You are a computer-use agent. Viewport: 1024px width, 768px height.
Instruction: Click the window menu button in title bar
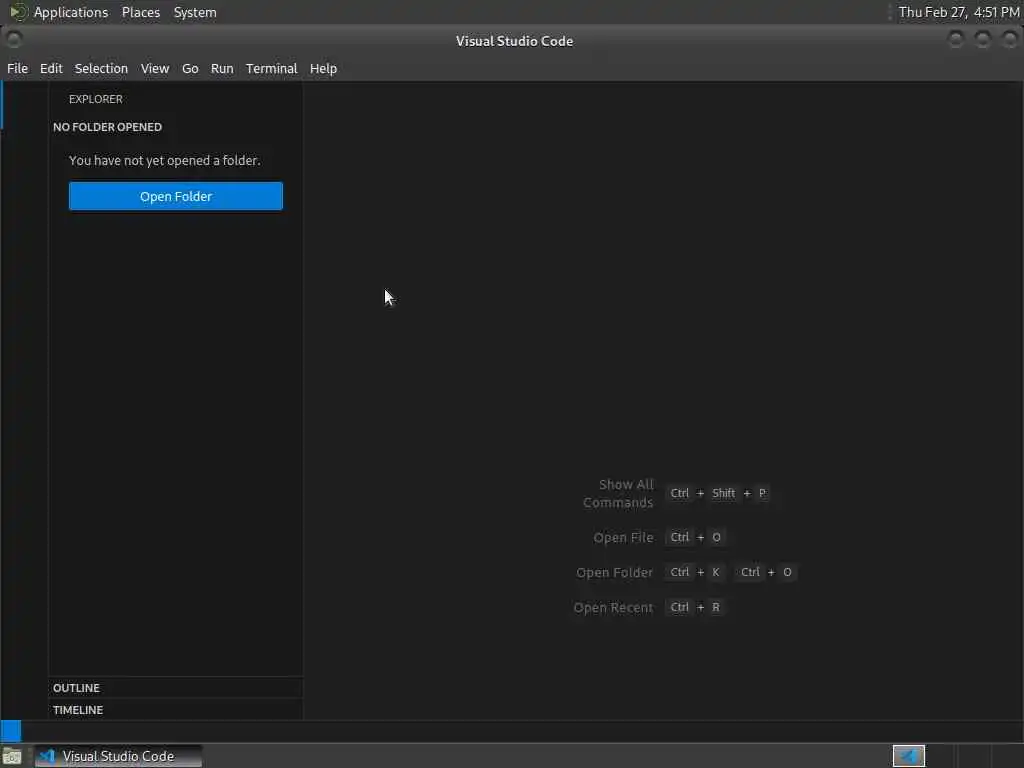14,40
